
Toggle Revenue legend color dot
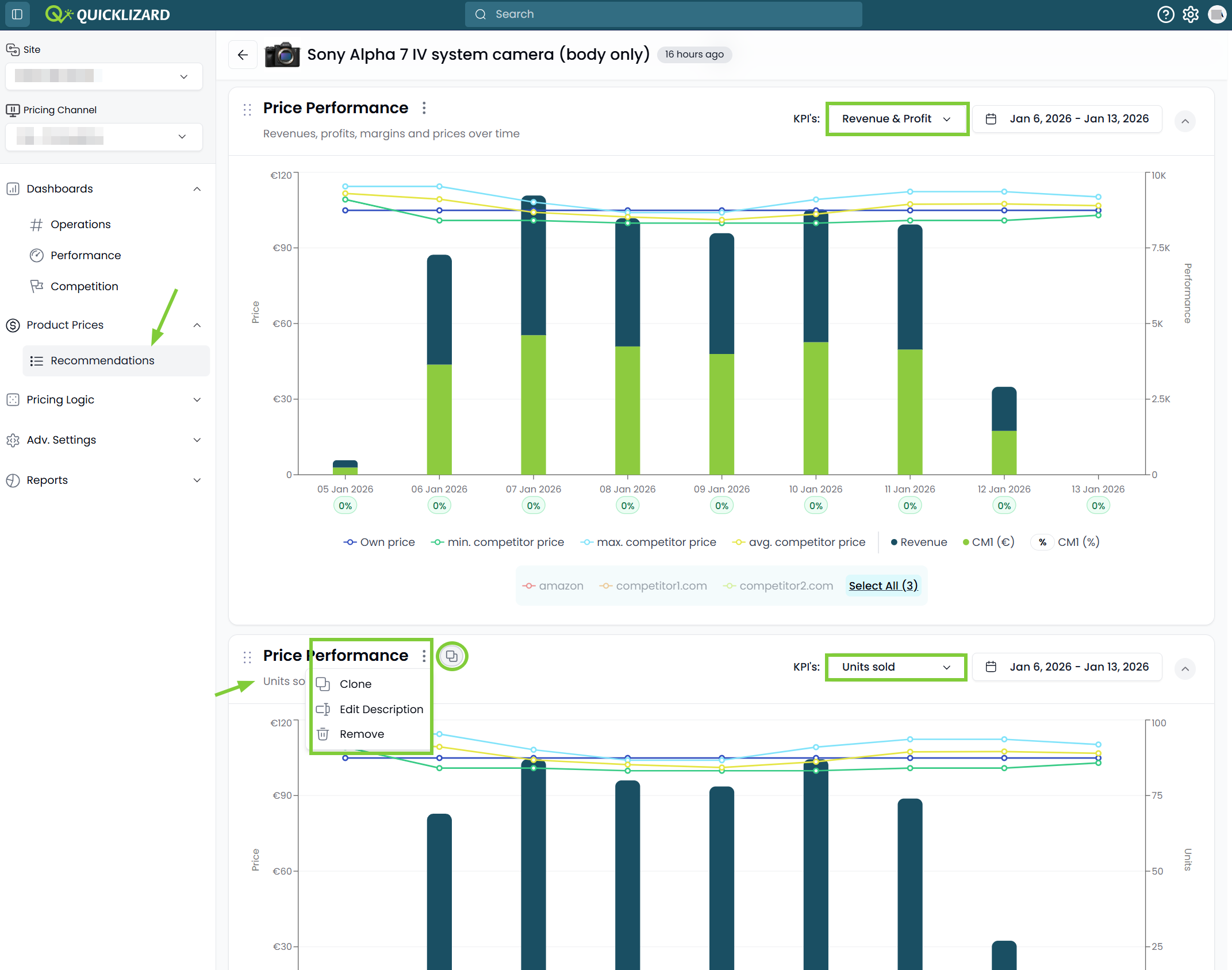pos(894,542)
